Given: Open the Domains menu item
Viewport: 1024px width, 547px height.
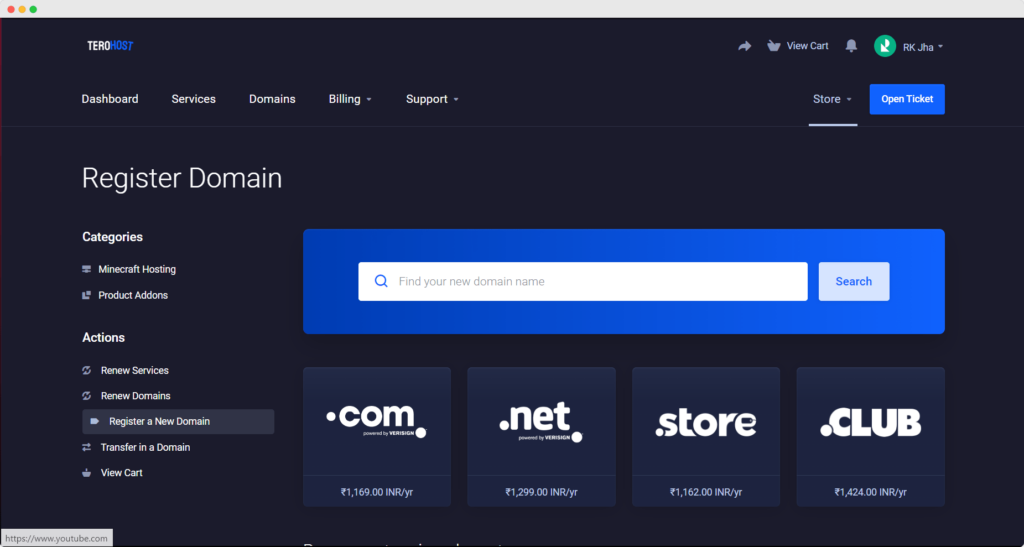Looking at the screenshot, I should [x=272, y=99].
